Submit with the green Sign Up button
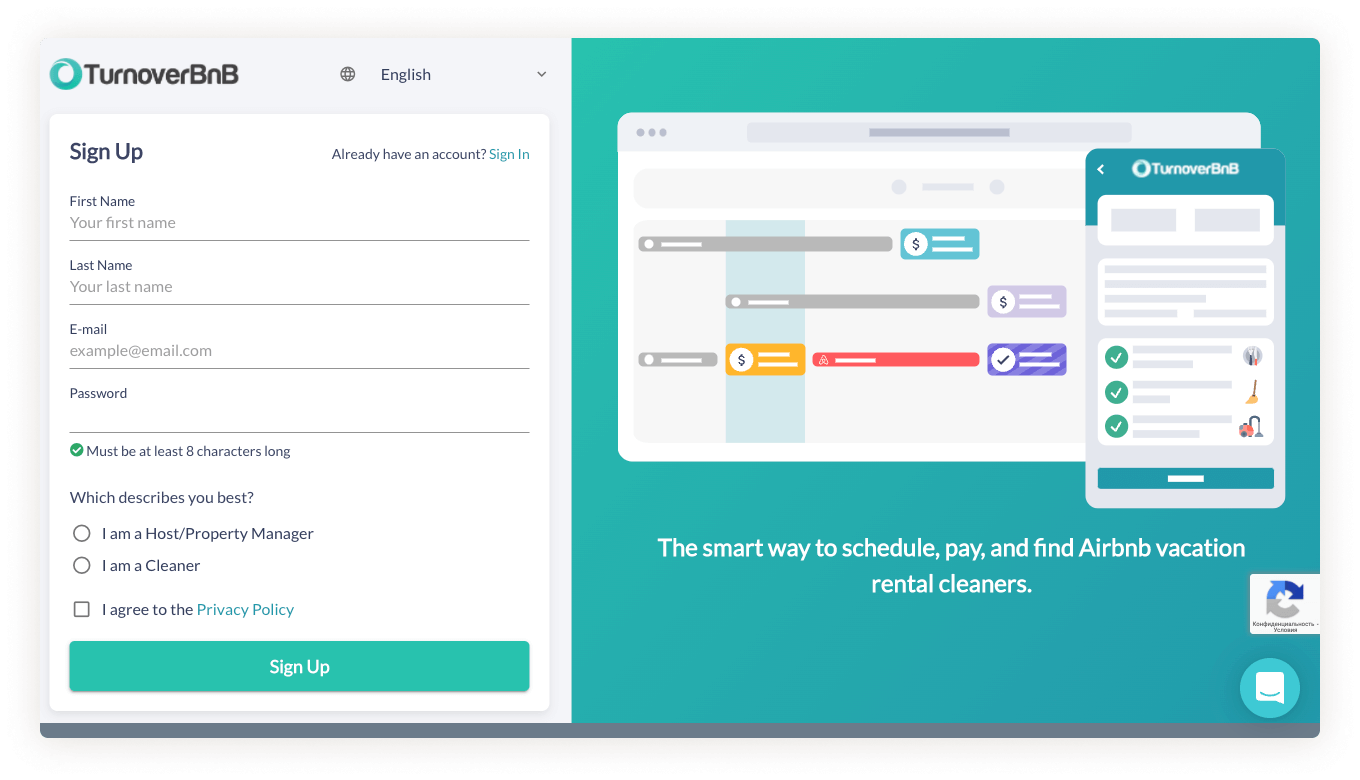Screen dimensions: 1360x780 (299, 666)
